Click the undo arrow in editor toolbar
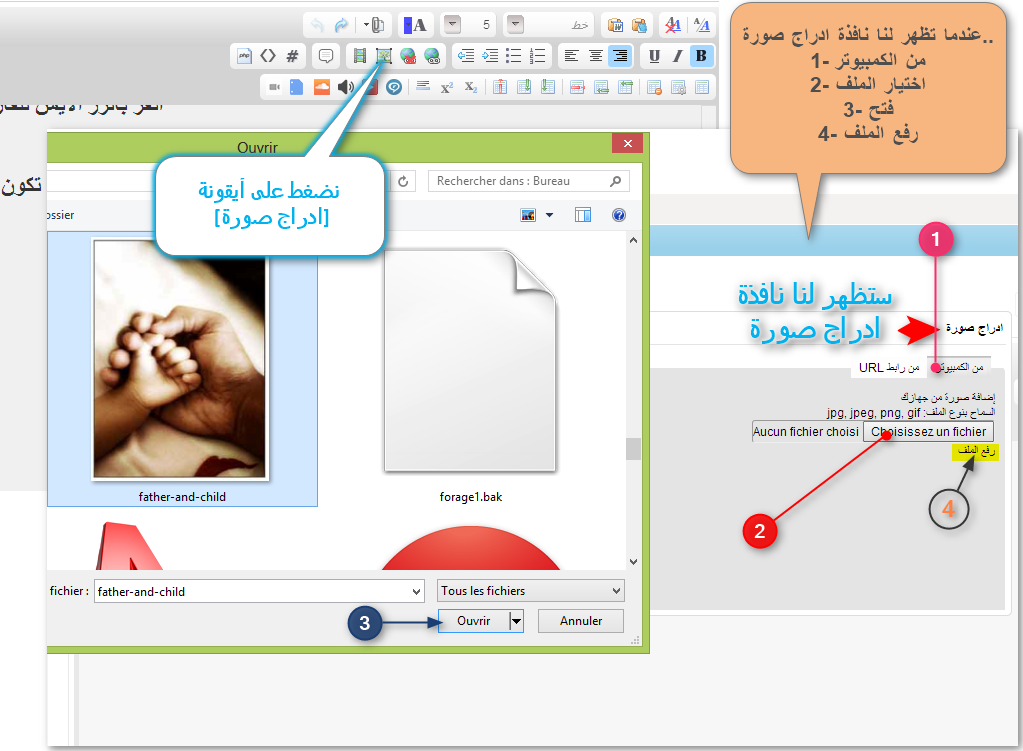This screenshot has height=751, width=1023. click(317, 25)
